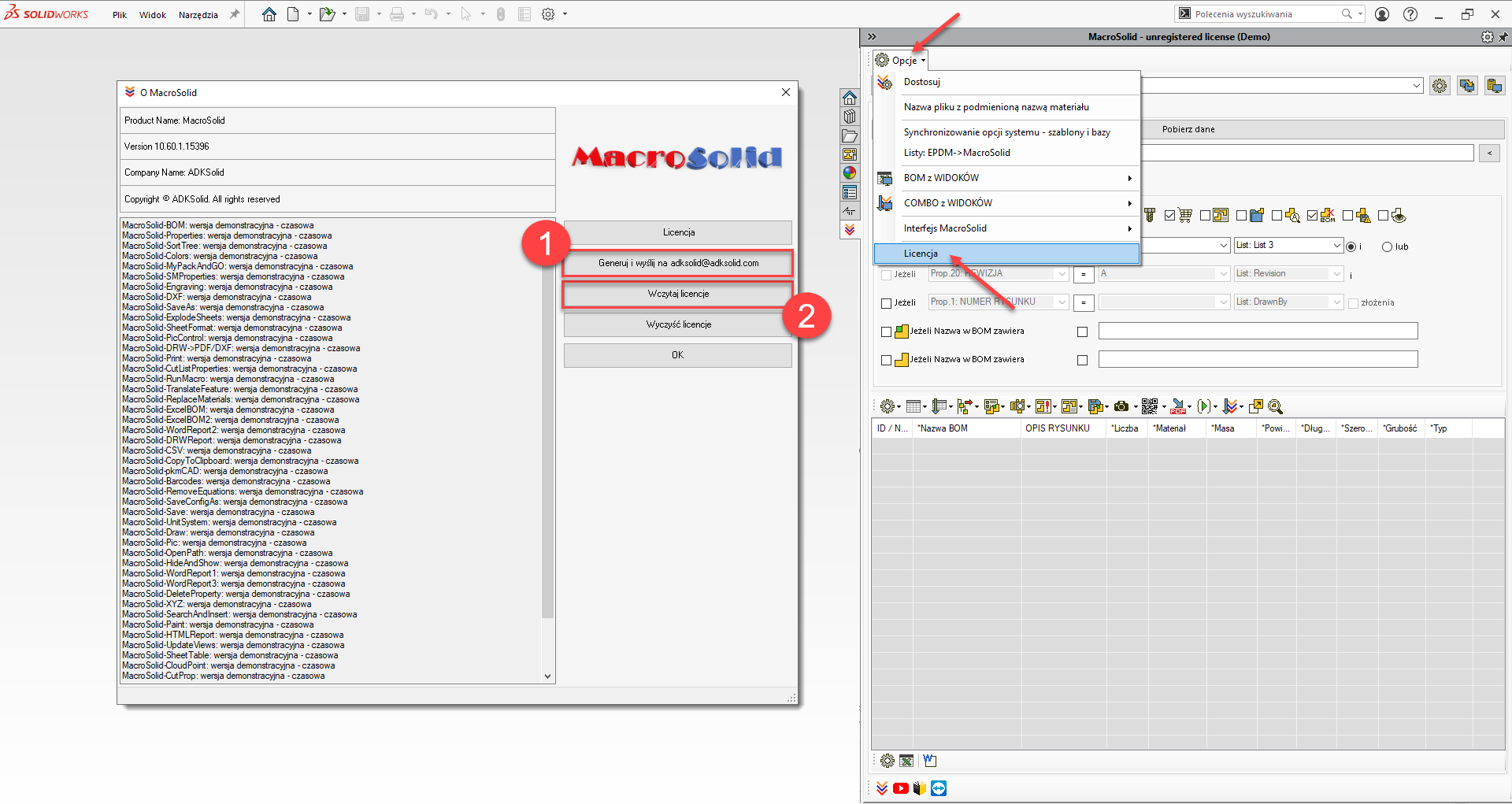Select 'Dostosuj' in Opcje menu
Viewport: 1512px width, 804px height.
[1006, 82]
